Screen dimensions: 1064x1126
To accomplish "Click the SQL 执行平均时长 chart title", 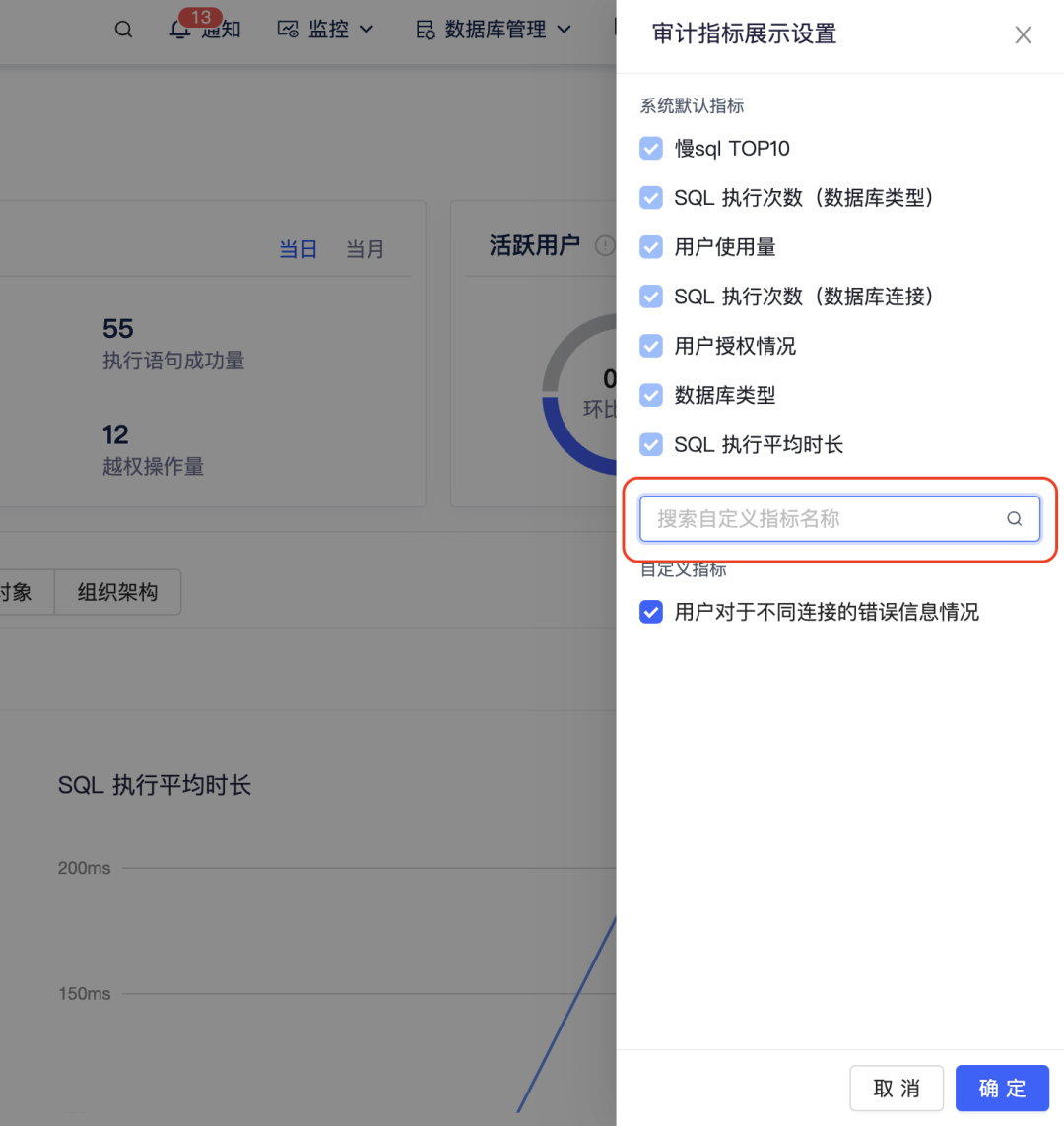I will tap(155, 785).
